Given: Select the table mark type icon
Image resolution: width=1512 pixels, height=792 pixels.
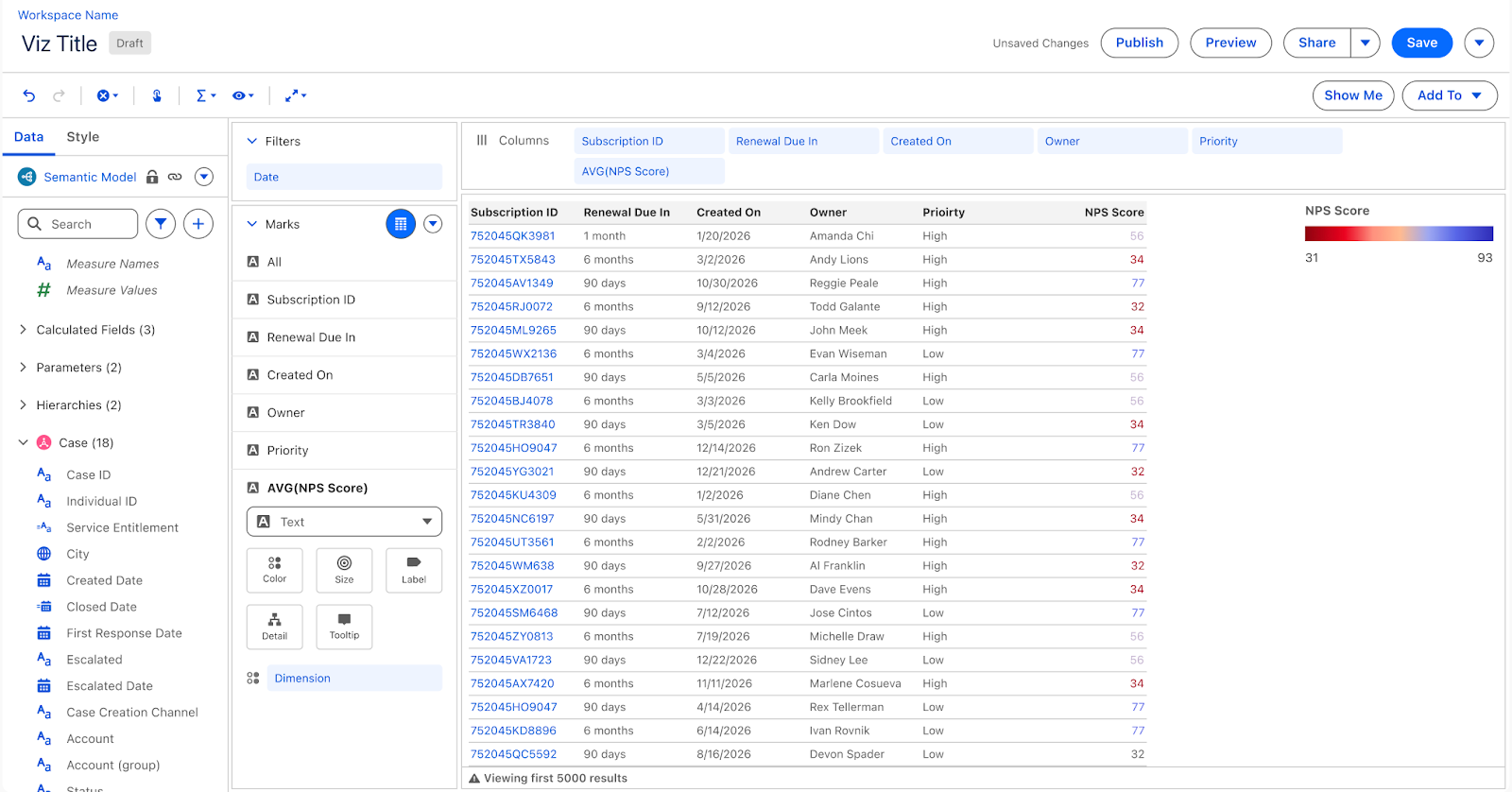Looking at the screenshot, I should pyautogui.click(x=401, y=224).
